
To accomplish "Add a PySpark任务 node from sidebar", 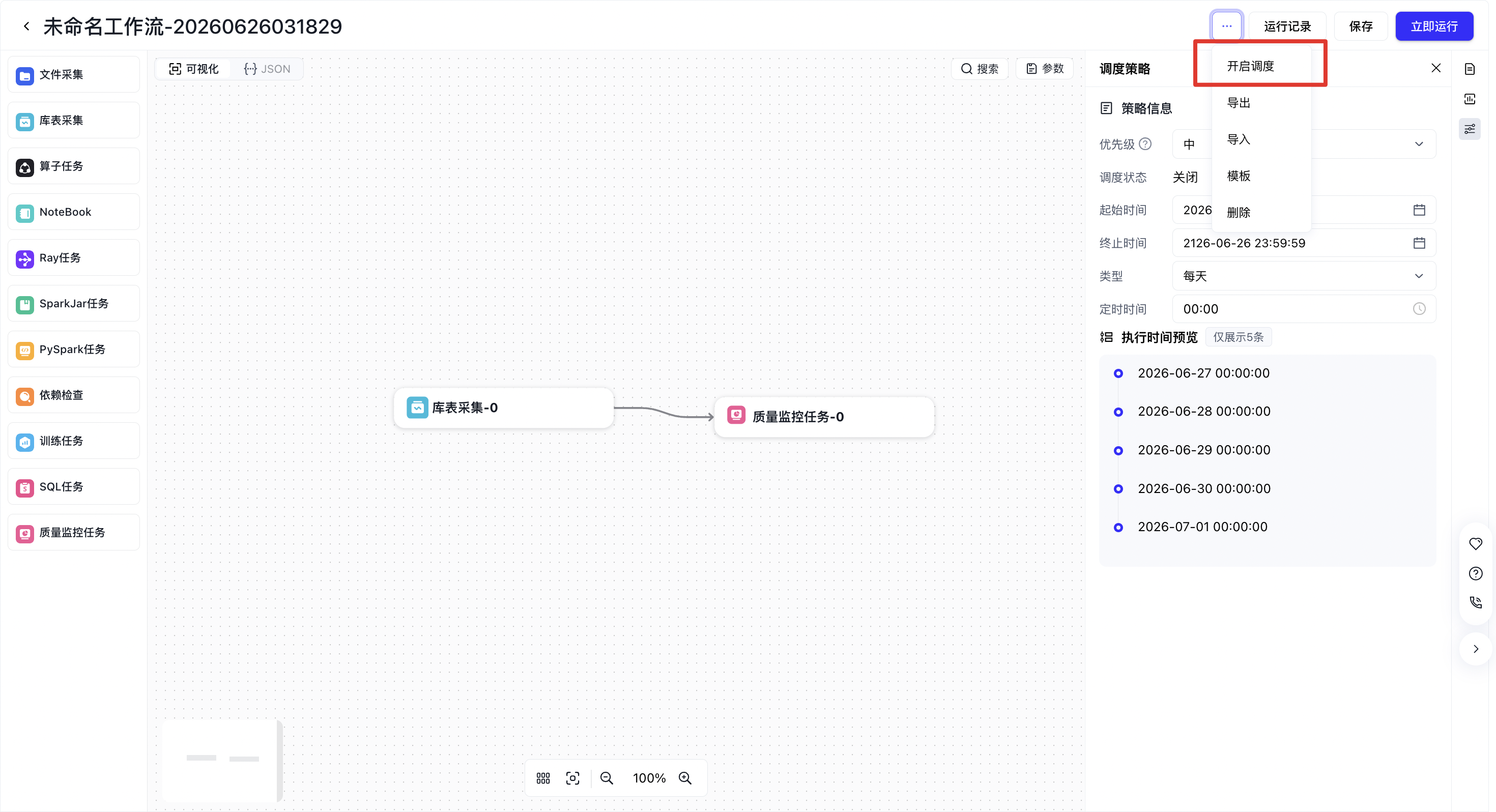I will pos(74,349).
